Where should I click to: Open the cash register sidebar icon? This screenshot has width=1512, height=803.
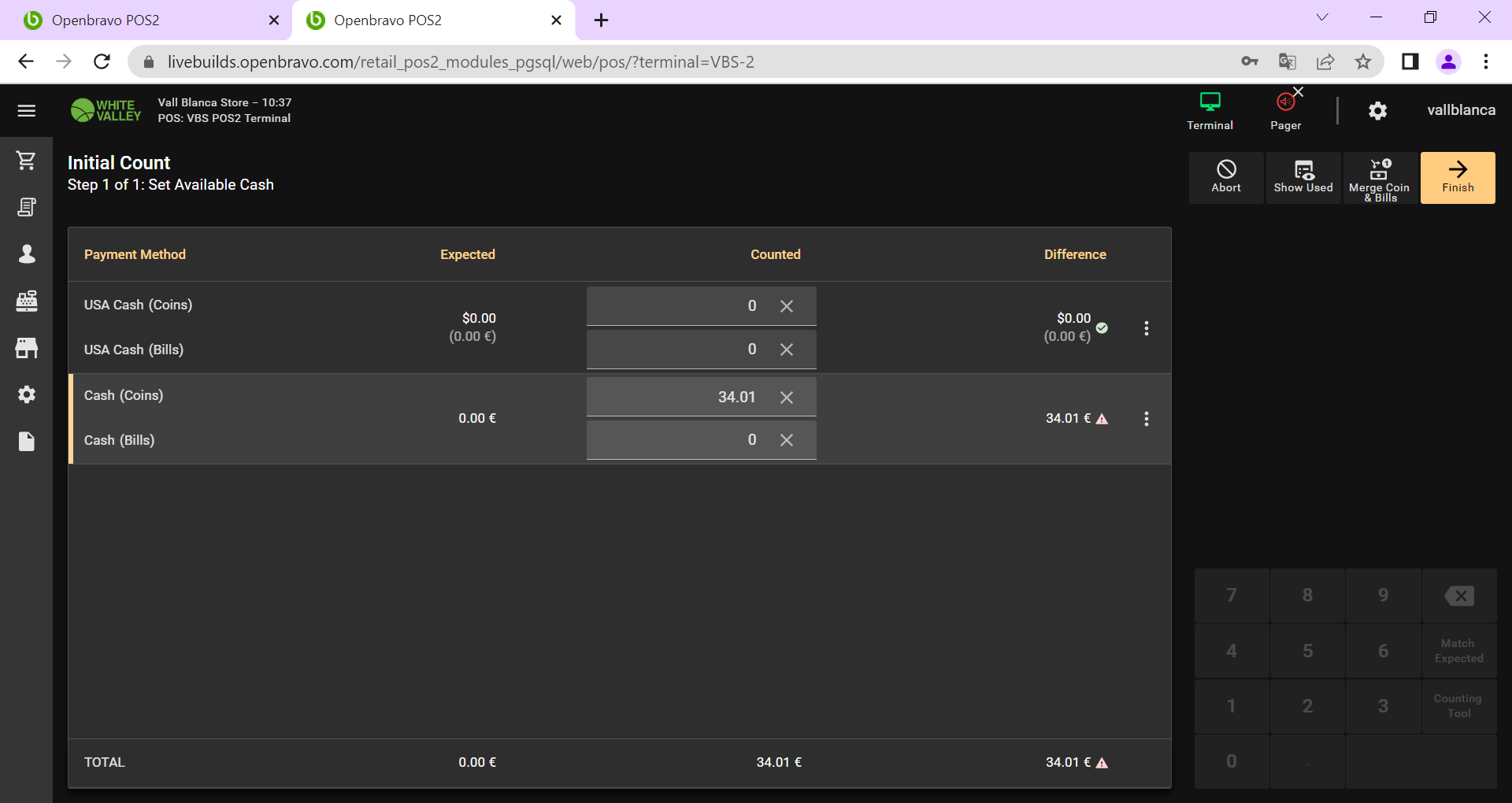(27, 301)
